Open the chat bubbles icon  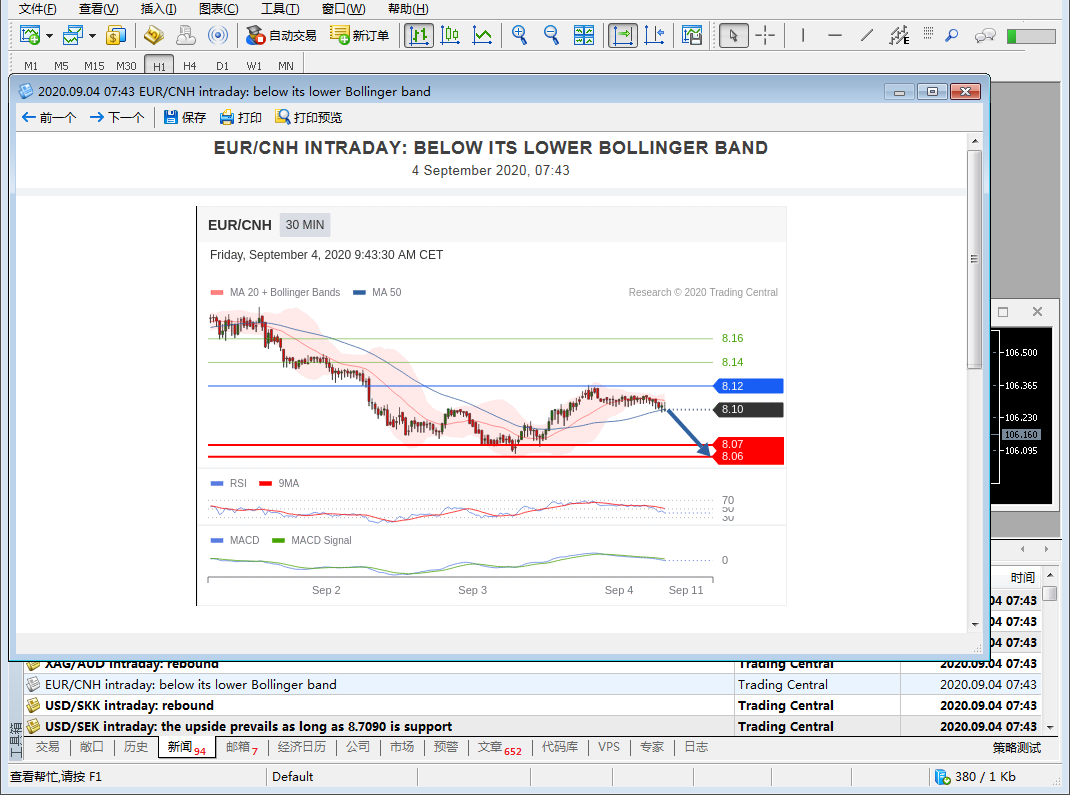[x=985, y=35]
